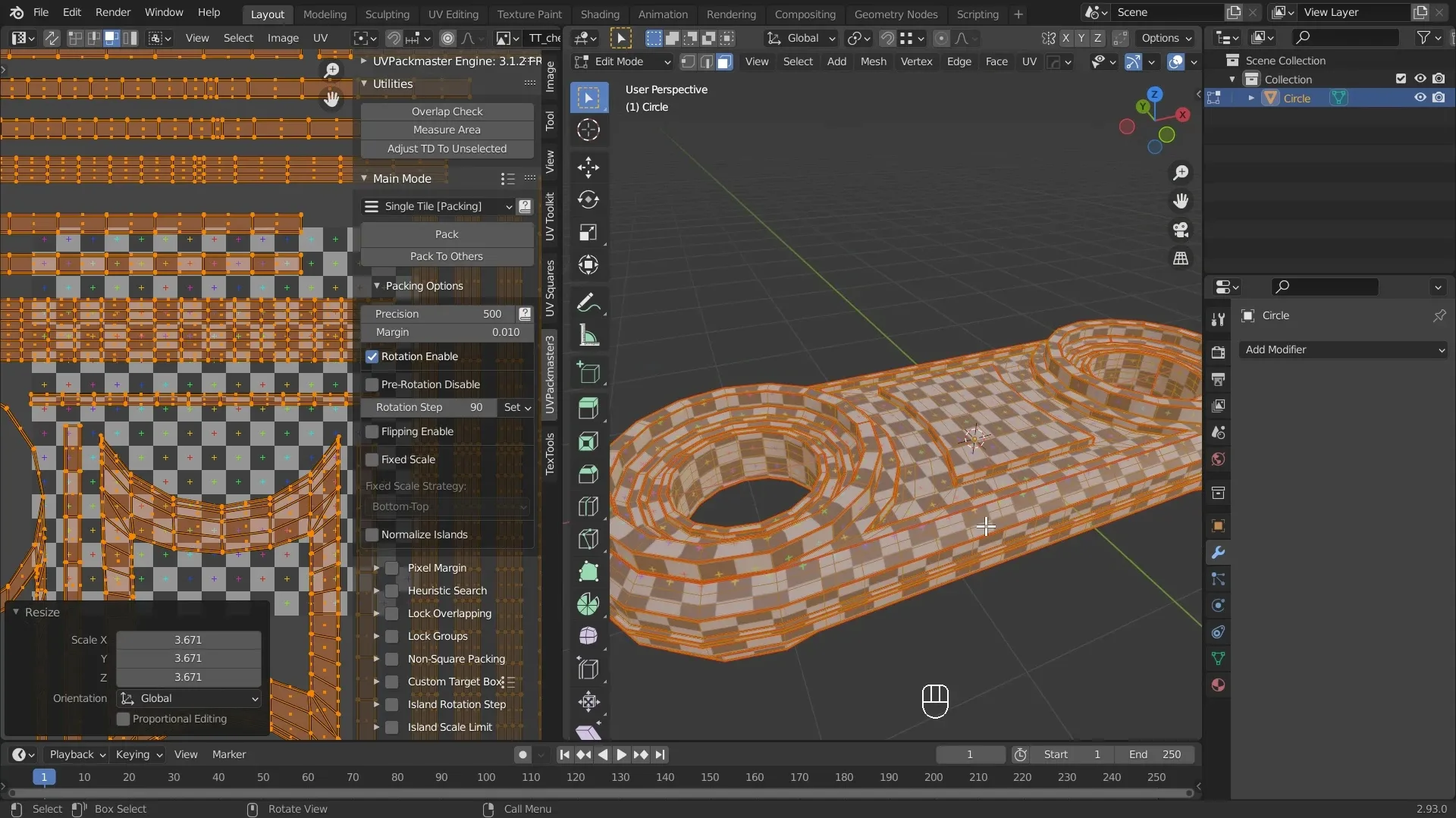
Task: Select the Annotate tool
Action: pyautogui.click(x=588, y=303)
